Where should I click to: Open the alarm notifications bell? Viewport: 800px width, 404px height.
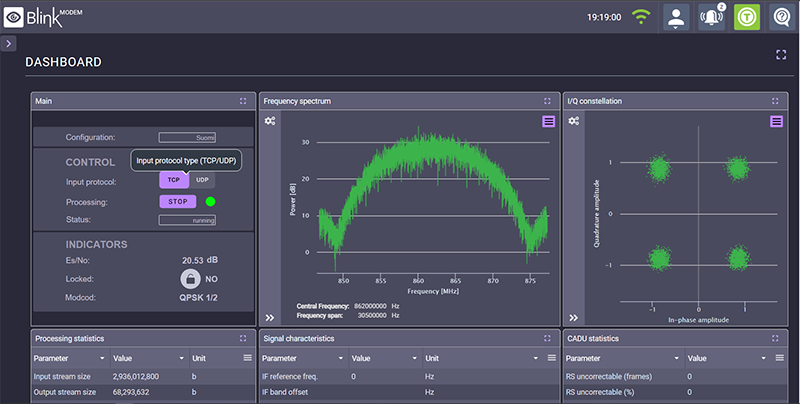(x=712, y=17)
